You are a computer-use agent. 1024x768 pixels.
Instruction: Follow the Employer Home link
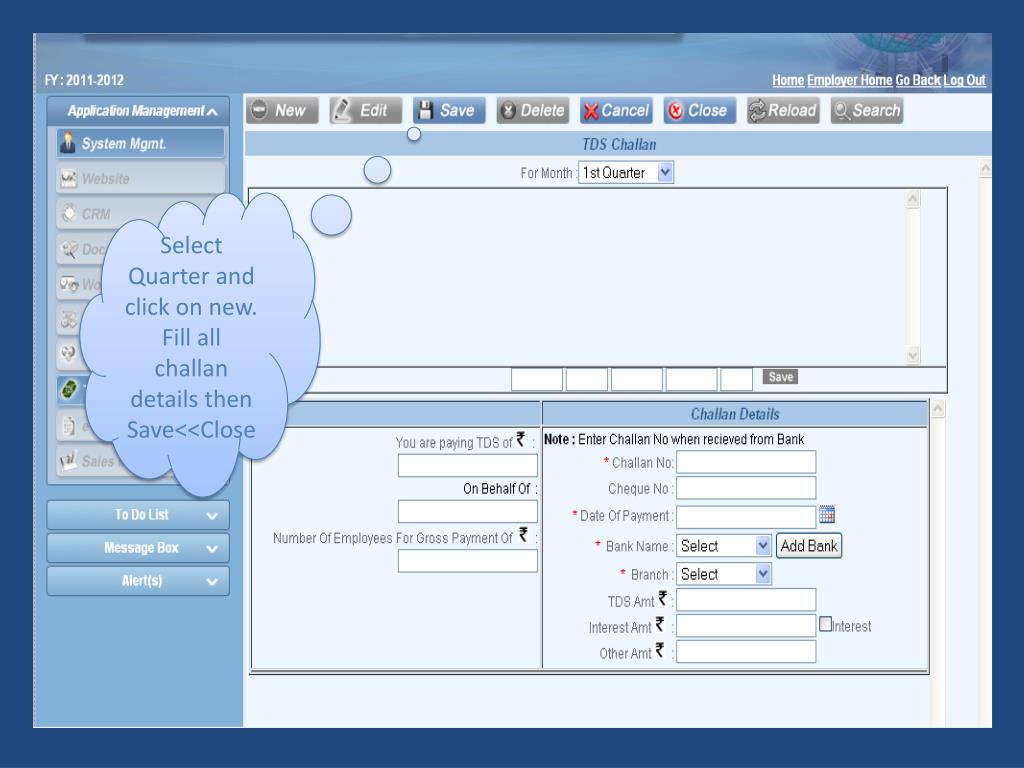[x=850, y=80]
